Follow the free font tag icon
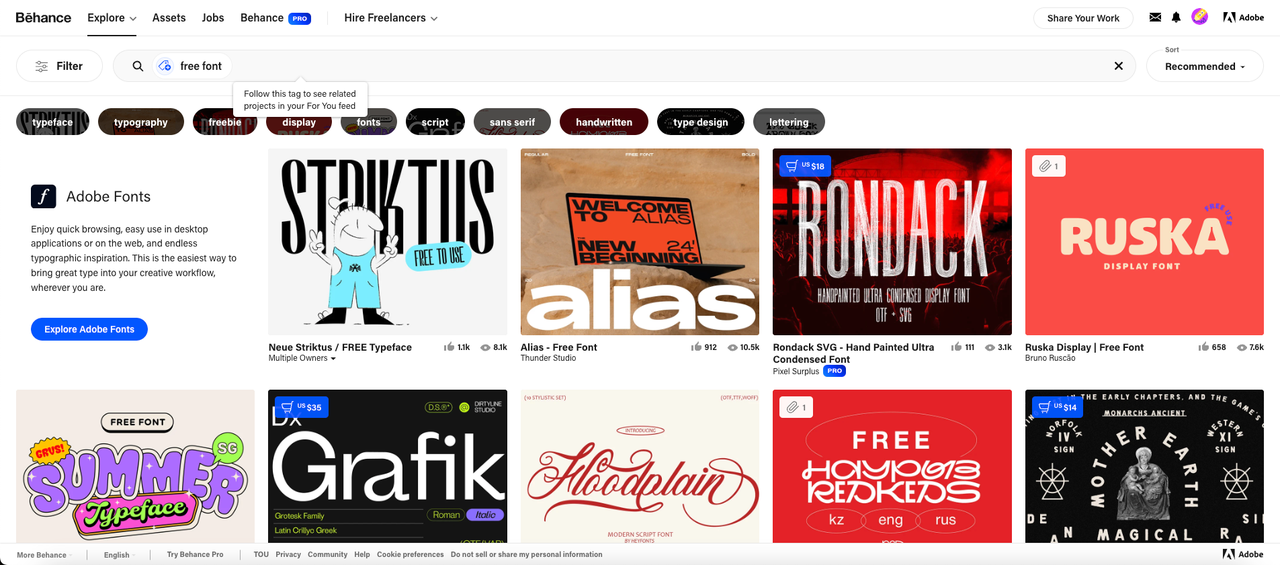This screenshot has width=1280, height=565. (165, 66)
